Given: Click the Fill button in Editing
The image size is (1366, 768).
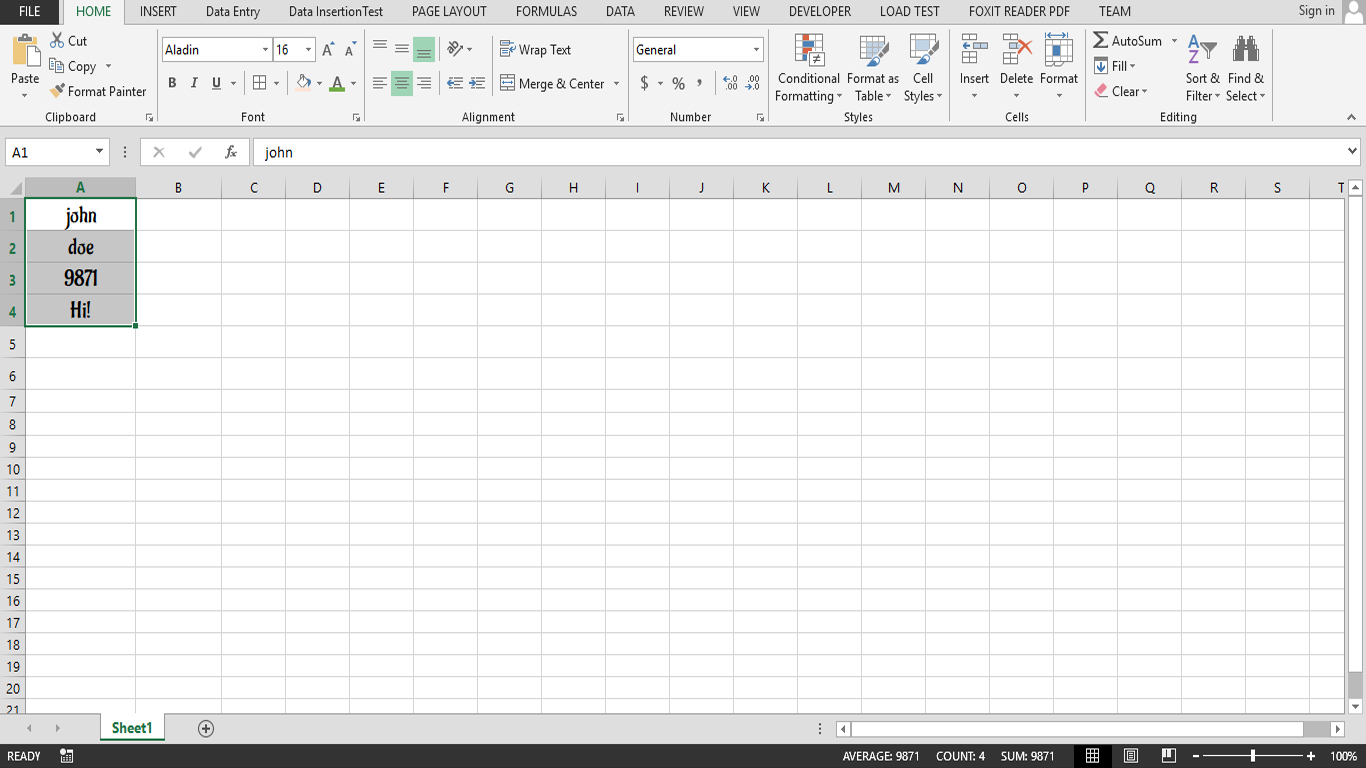Looking at the screenshot, I should (x=1115, y=66).
